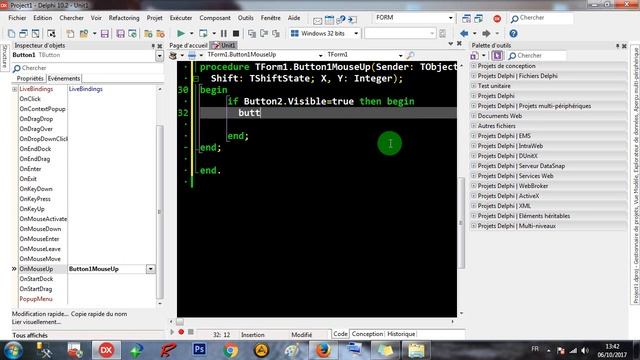Image resolution: width=640 pixels, height=360 pixels.
Task: Click the Object Inspector Chercher search field
Action: coord(87,68)
